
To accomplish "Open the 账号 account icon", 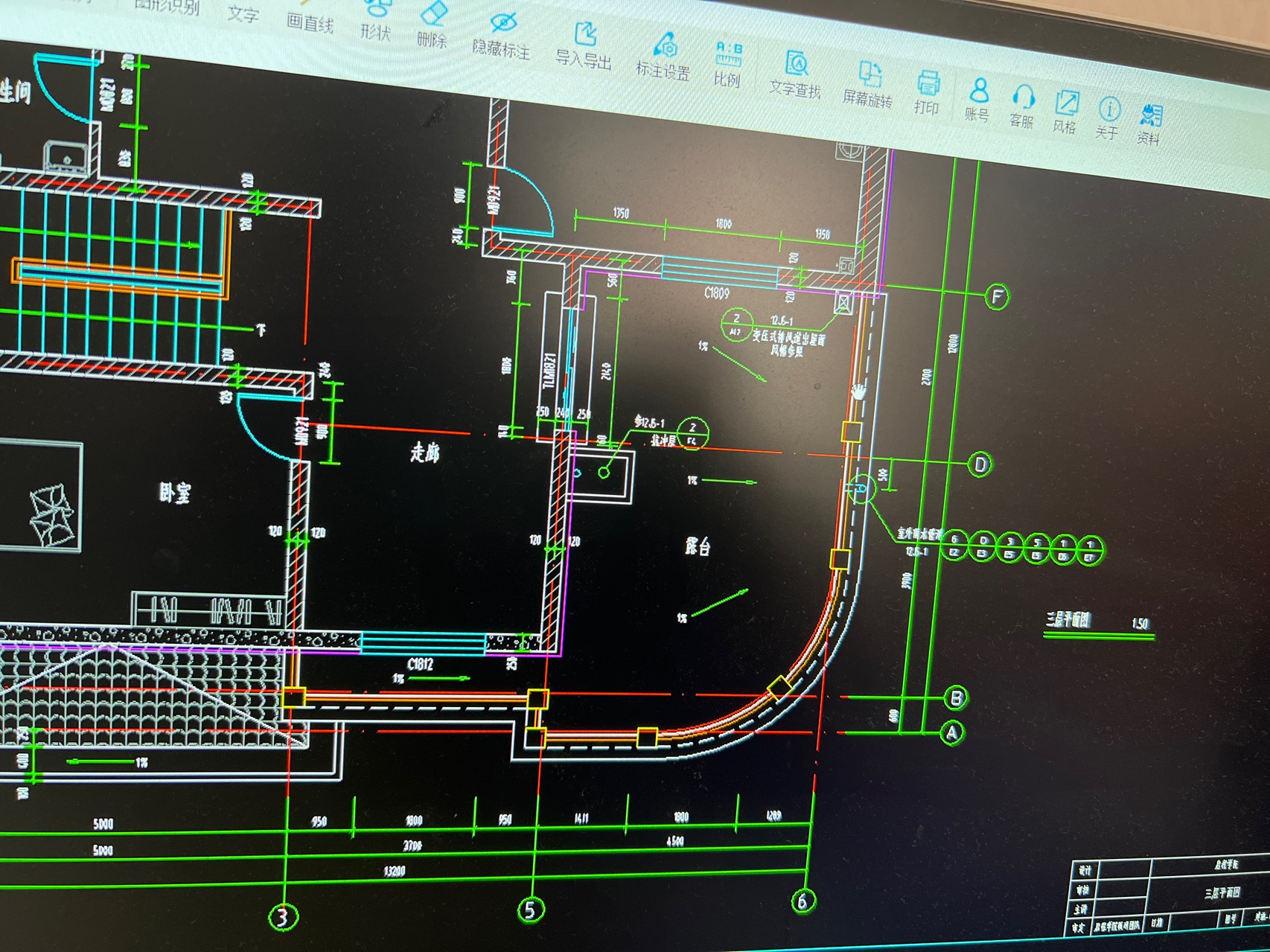I will click(979, 91).
